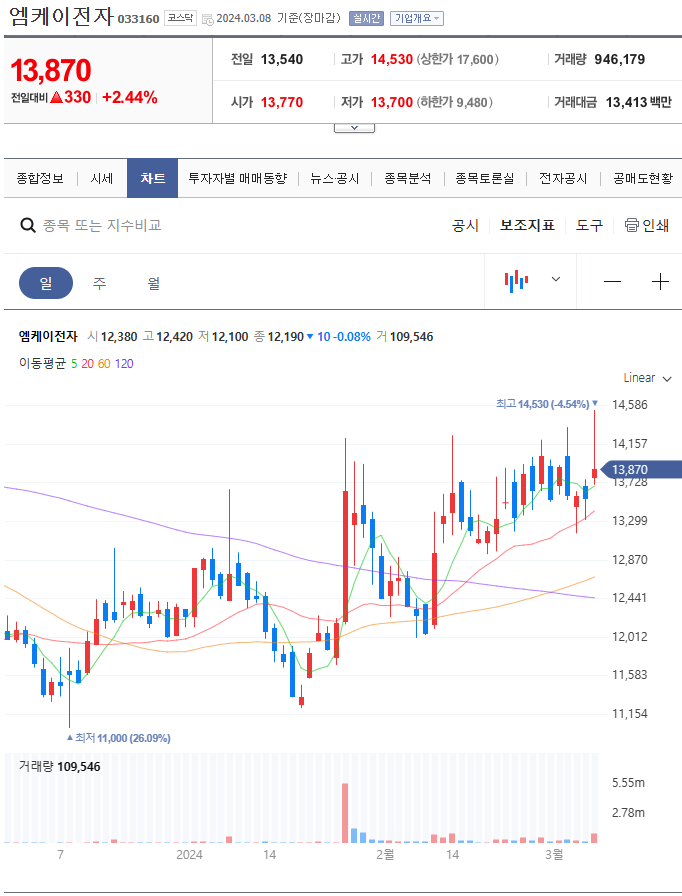Click the 실시간 button

(x=366, y=18)
